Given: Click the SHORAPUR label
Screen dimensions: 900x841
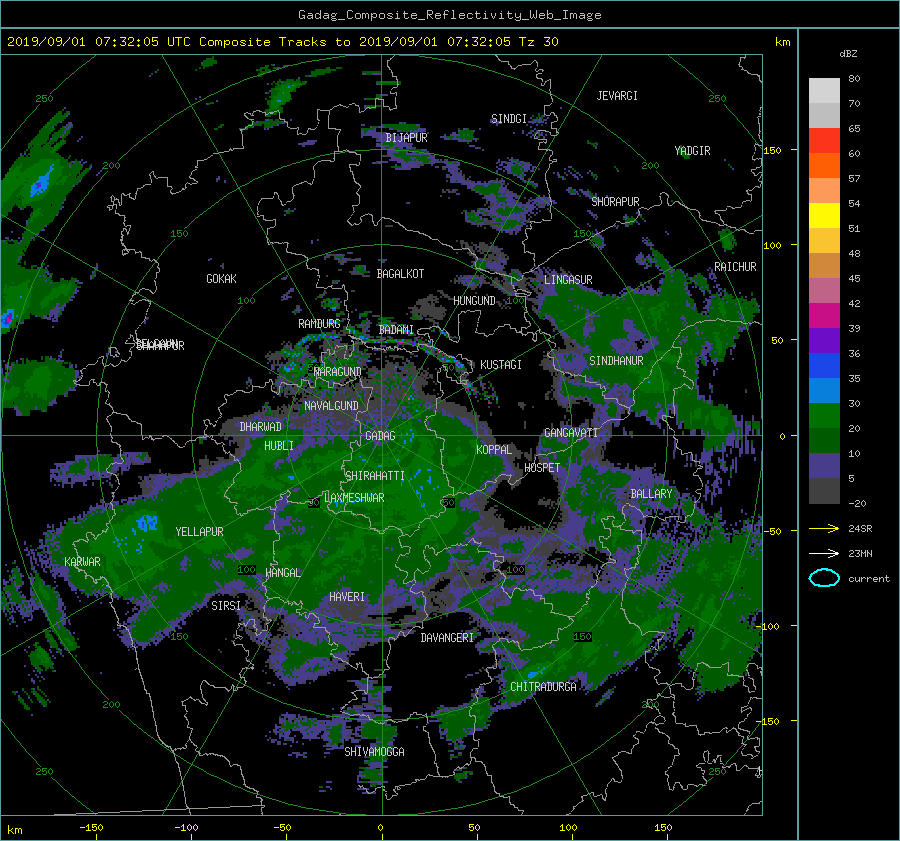Looking at the screenshot, I should click(615, 202).
